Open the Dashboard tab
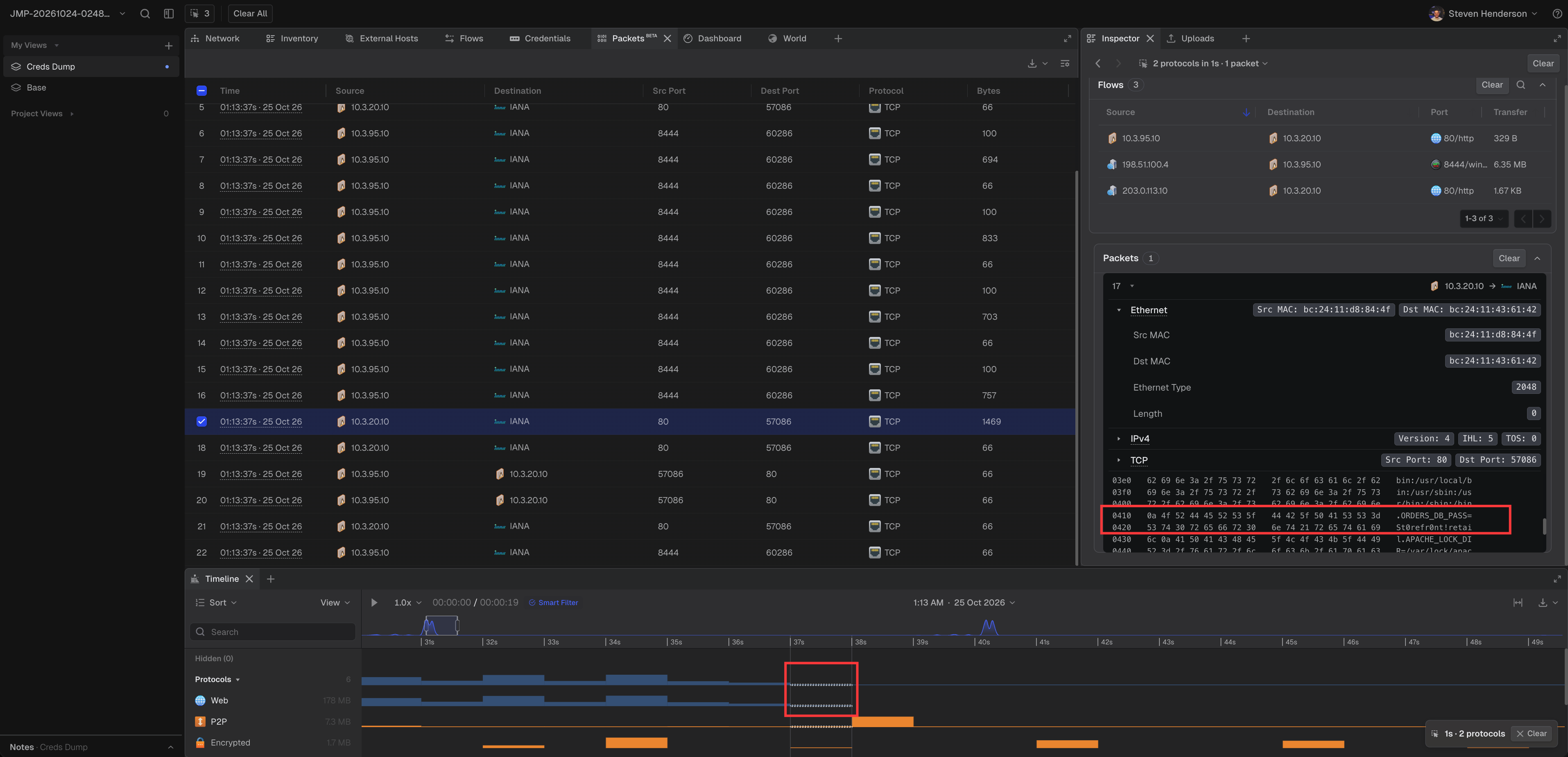1568x757 pixels. coord(712,38)
